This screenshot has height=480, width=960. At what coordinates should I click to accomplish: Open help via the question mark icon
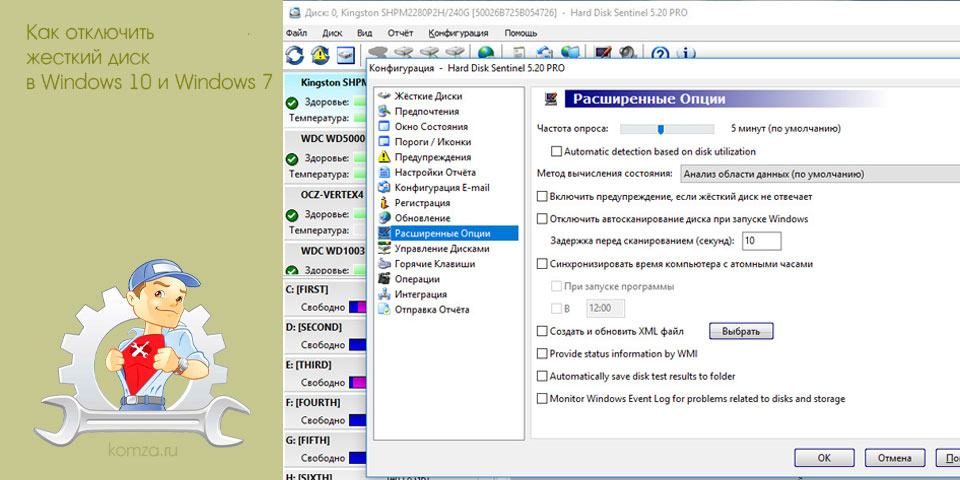pos(659,54)
